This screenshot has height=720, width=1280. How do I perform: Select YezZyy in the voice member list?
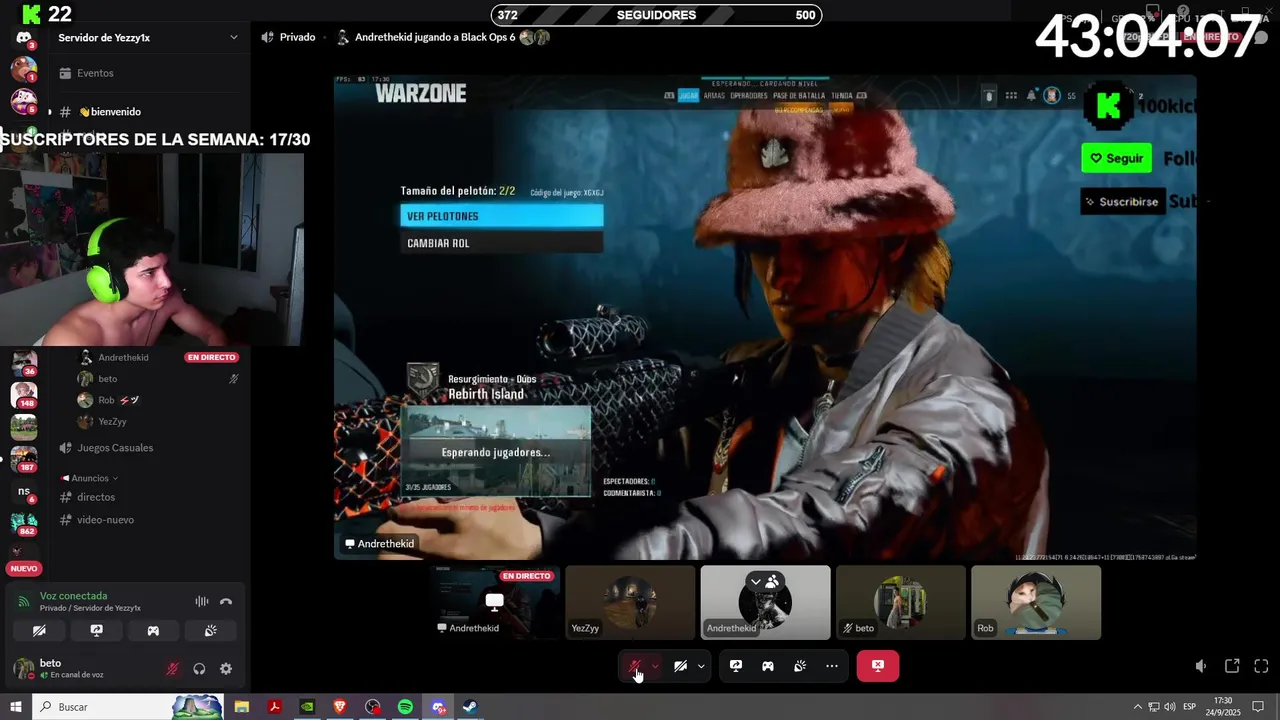(158, 422)
